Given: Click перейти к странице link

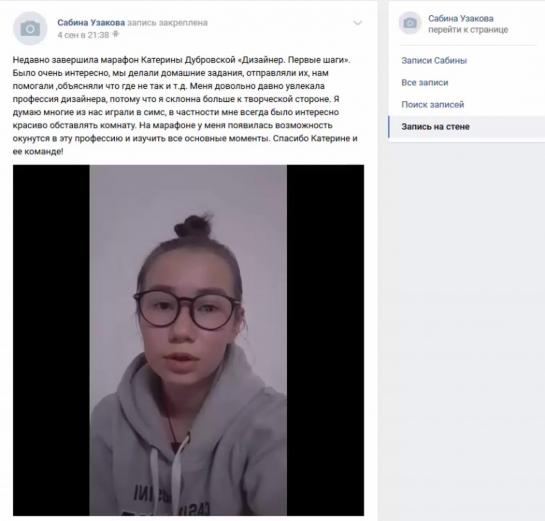Looking at the screenshot, I should 468,30.
